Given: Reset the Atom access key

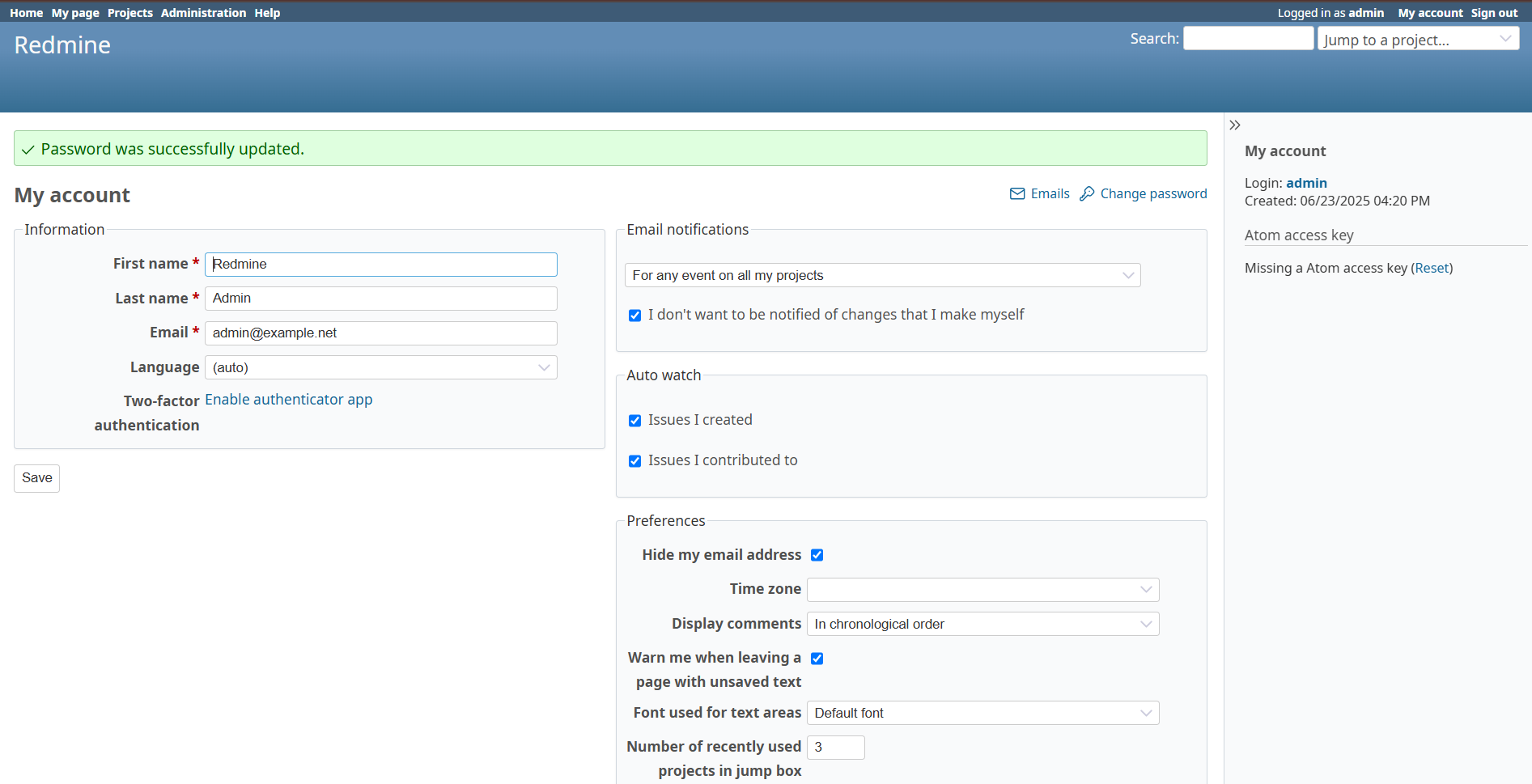Looking at the screenshot, I should [x=1432, y=269].
